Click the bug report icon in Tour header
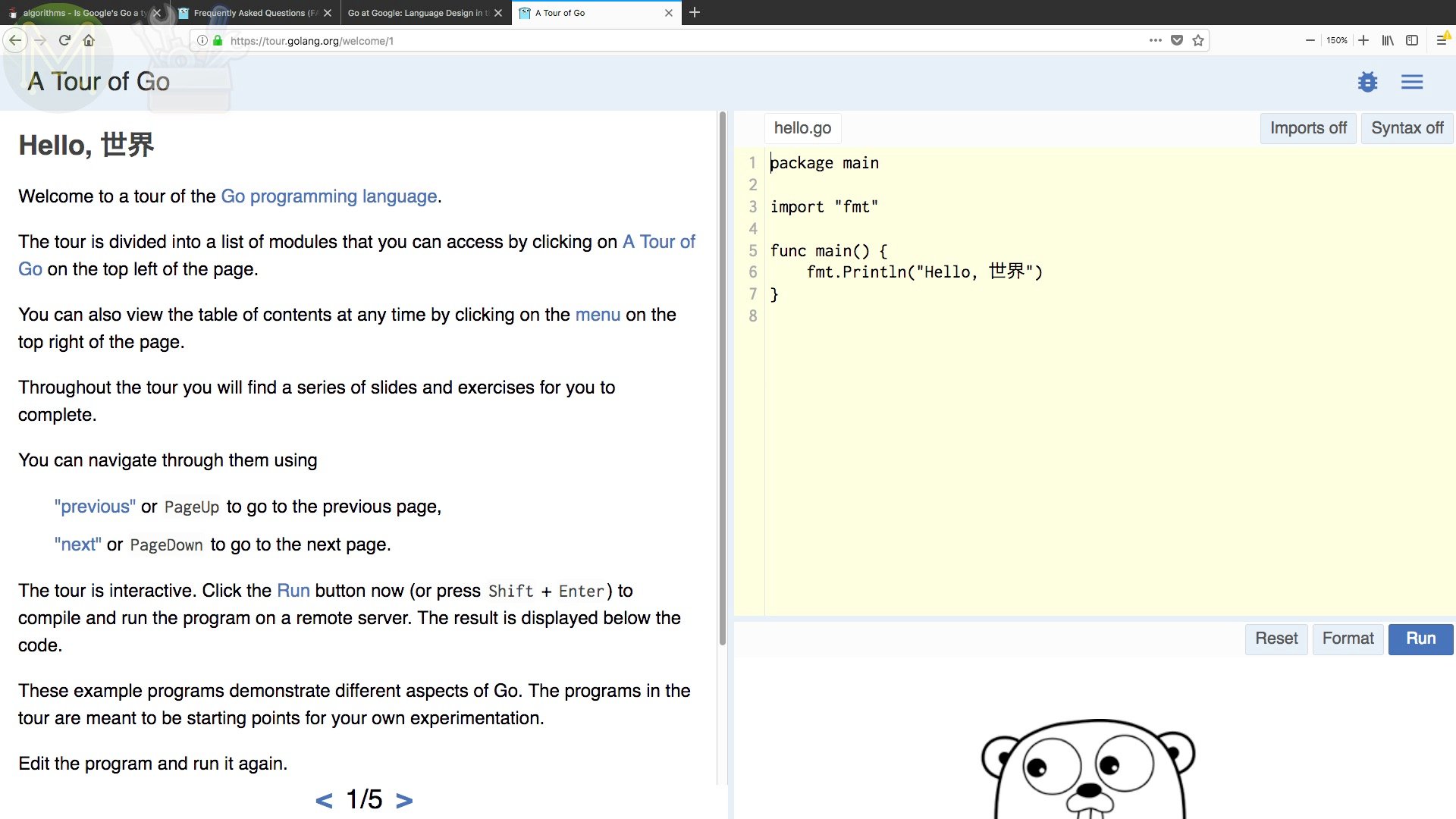The height and width of the screenshot is (819, 1456). point(1367,81)
